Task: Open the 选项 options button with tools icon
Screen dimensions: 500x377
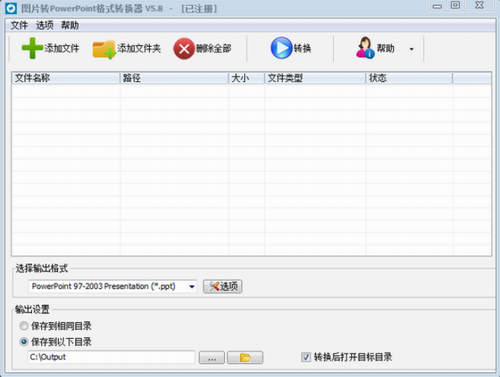Action: 223,286
